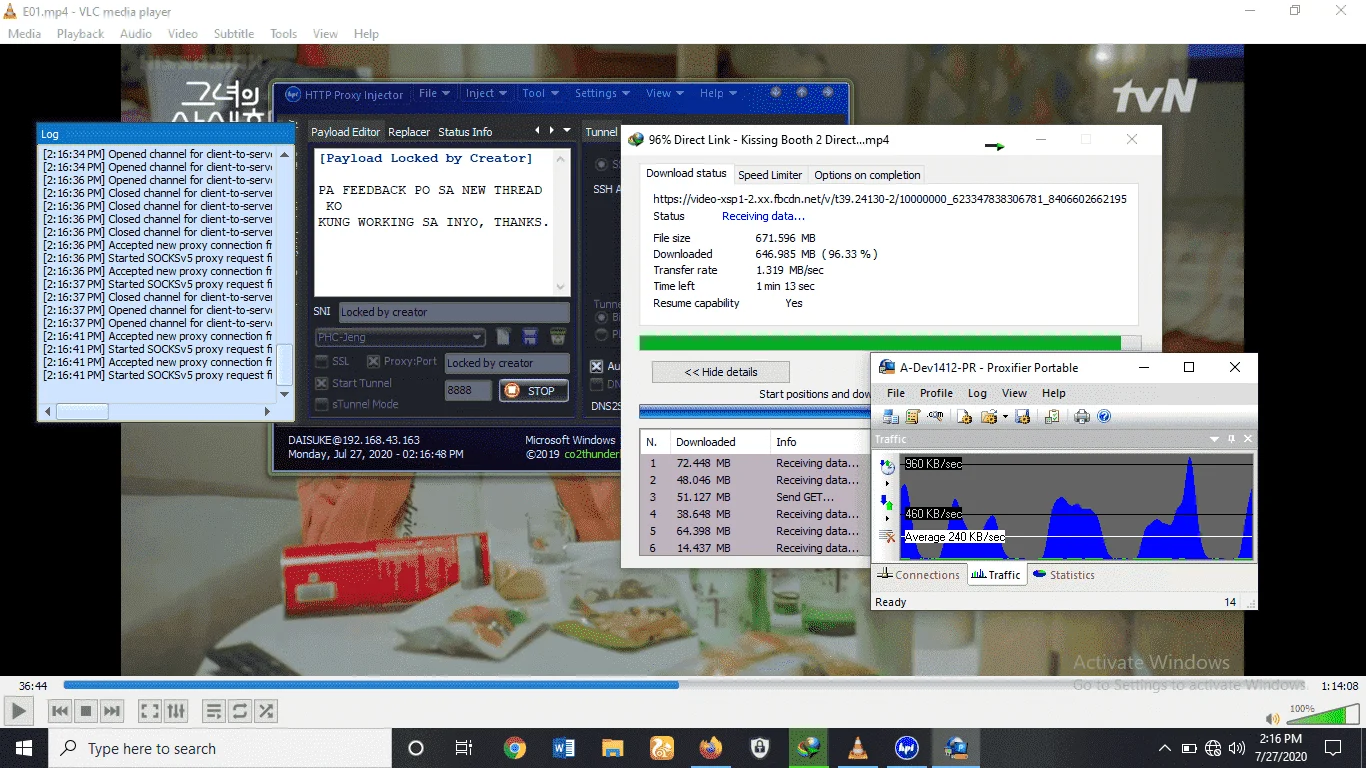Click the VLC play button

point(18,711)
